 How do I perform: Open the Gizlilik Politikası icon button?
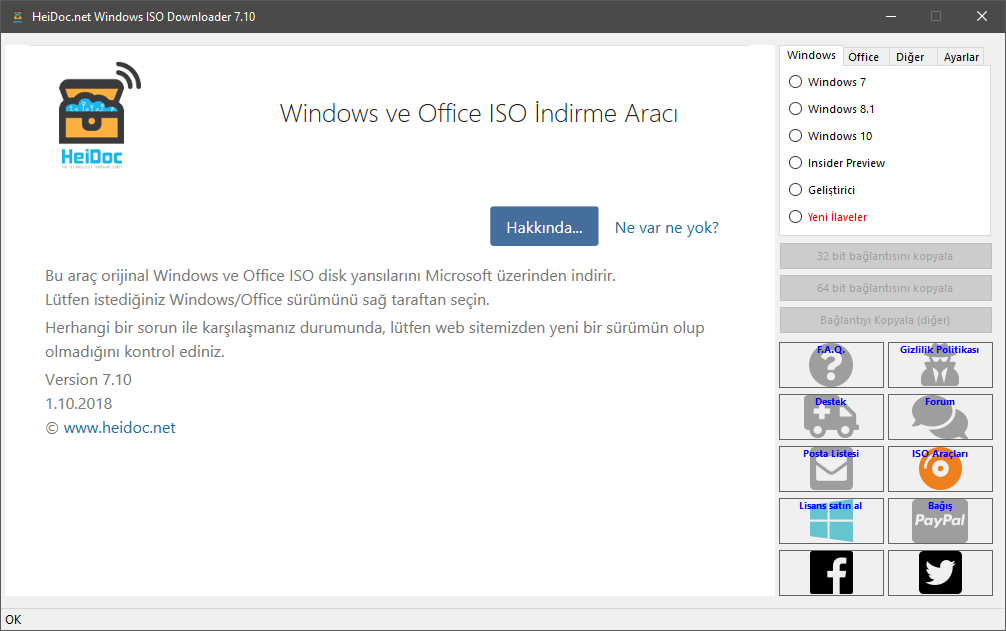(940, 365)
